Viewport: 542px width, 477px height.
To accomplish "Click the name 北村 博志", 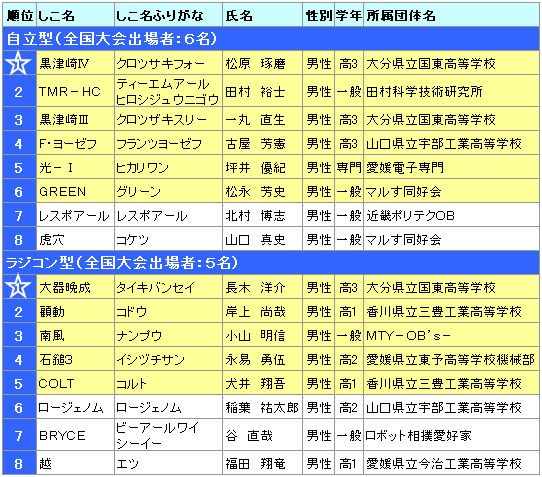I will [255, 216].
